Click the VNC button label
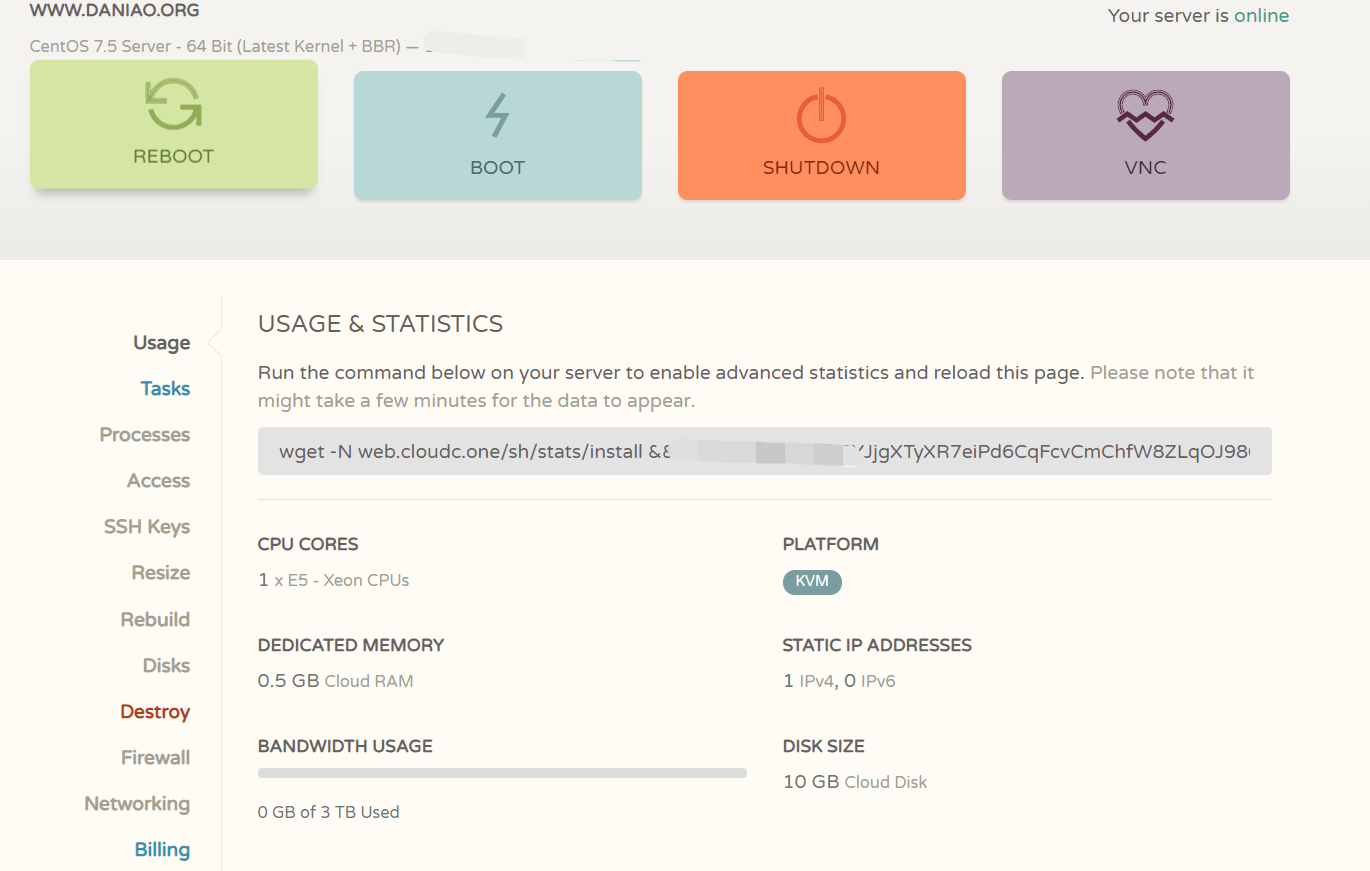Screen dimensions: 1370x871 click(1145, 167)
